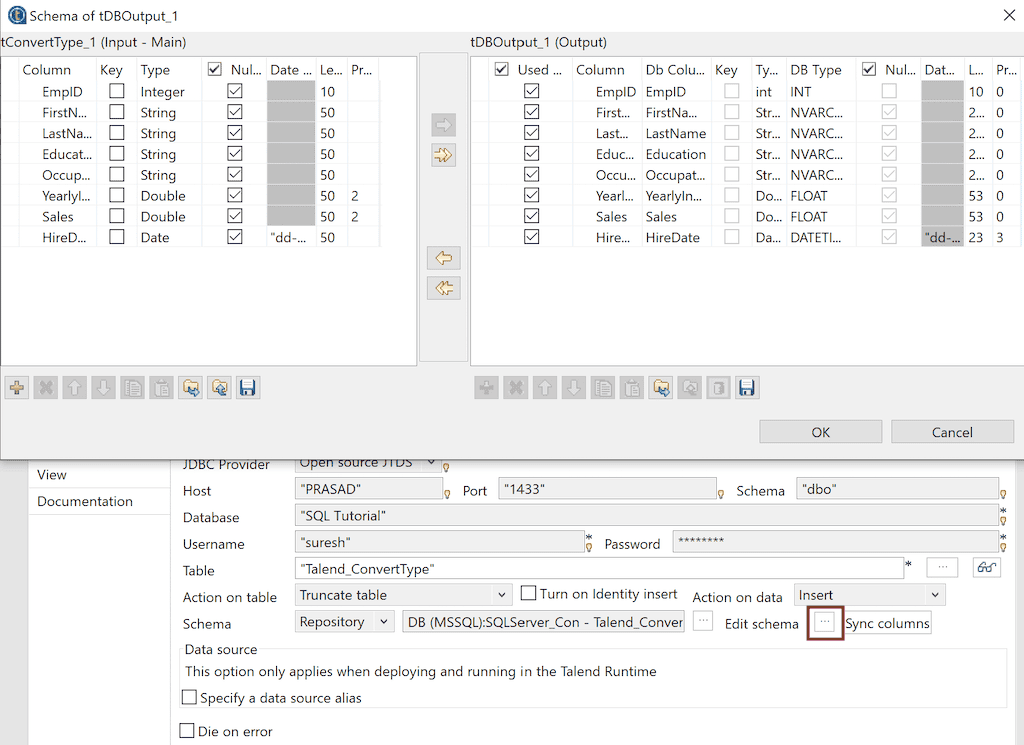Remove column in the output schema toolbar
This screenshot has width=1024, height=745.
pyautogui.click(x=516, y=388)
